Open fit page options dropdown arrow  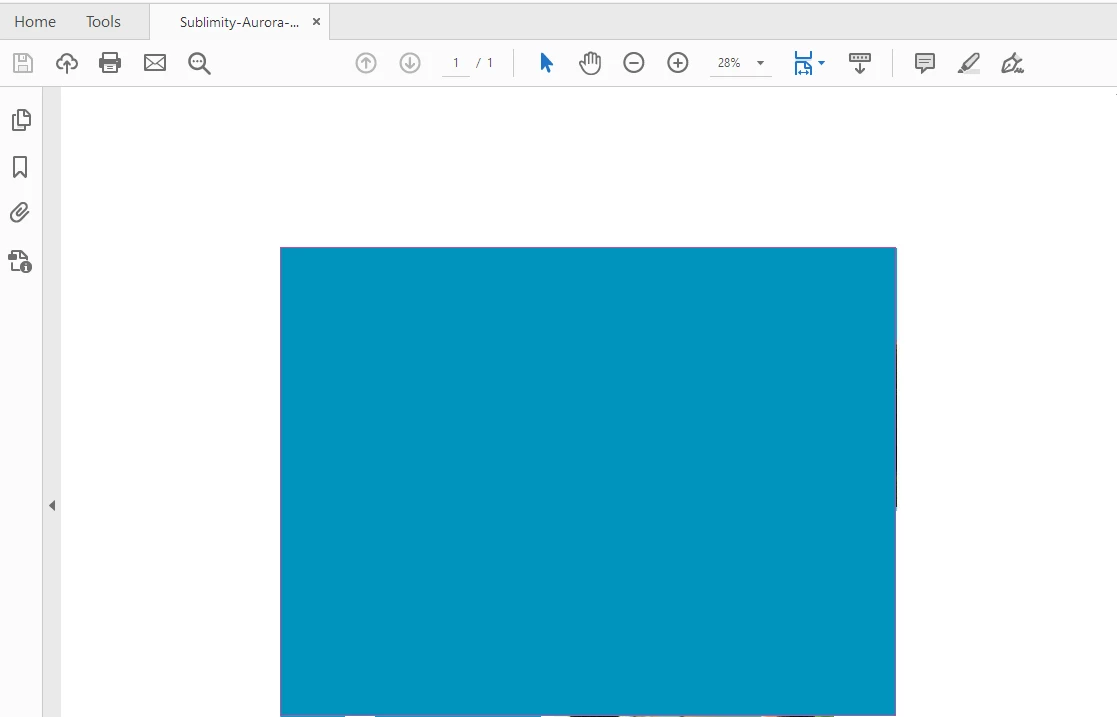tap(821, 63)
